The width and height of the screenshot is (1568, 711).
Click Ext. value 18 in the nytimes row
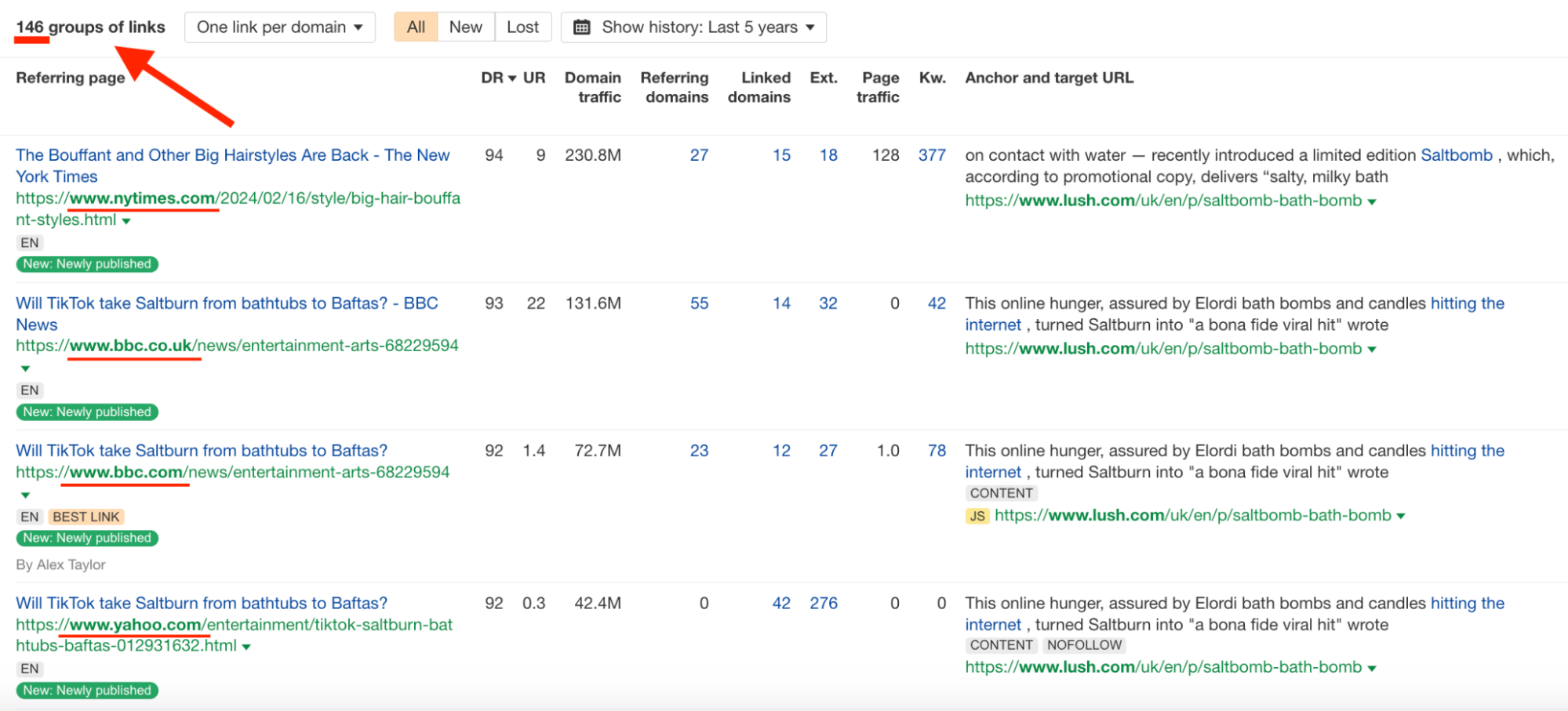tap(828, 155)
